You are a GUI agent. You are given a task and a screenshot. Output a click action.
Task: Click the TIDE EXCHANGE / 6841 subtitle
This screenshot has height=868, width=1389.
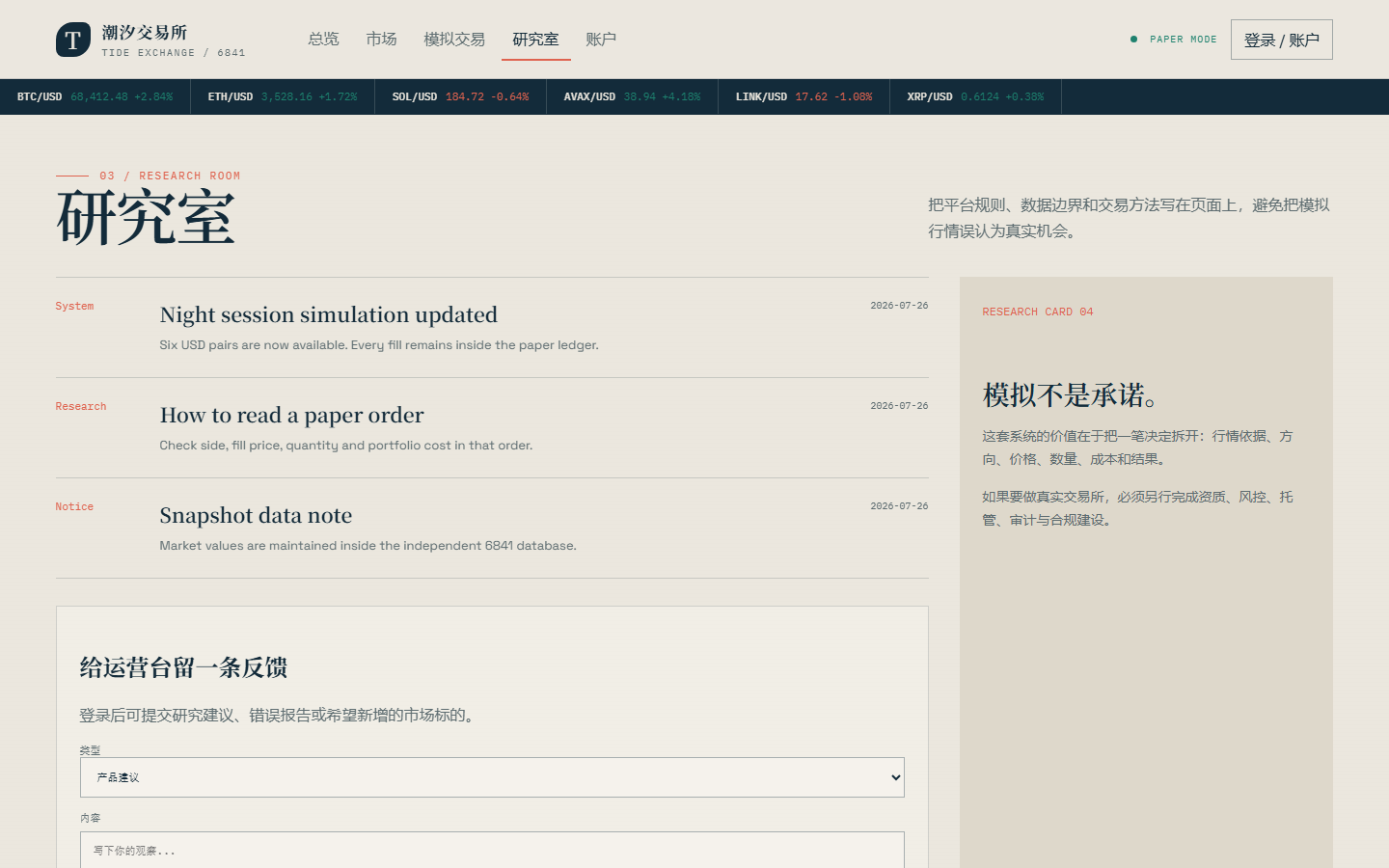point(174,53)
